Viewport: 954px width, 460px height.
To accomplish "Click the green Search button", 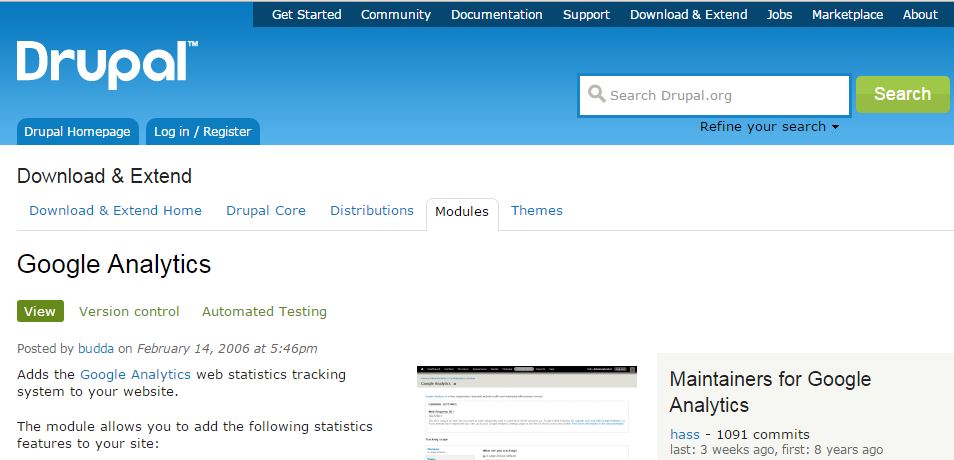I will (x=903, y=94).
